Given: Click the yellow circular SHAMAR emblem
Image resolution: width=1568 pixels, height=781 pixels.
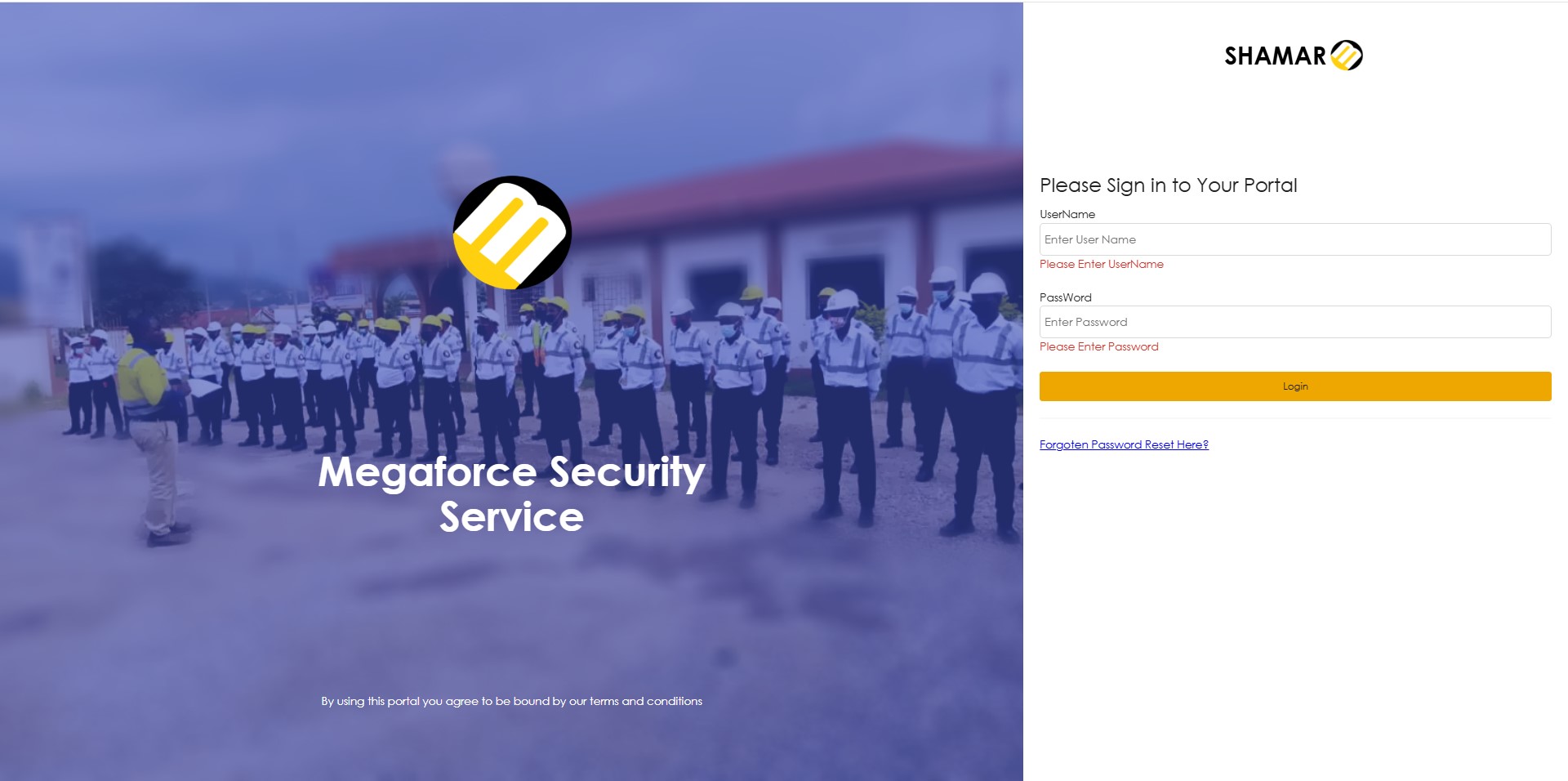Looking at the screenshot, I should point(1347,56).
